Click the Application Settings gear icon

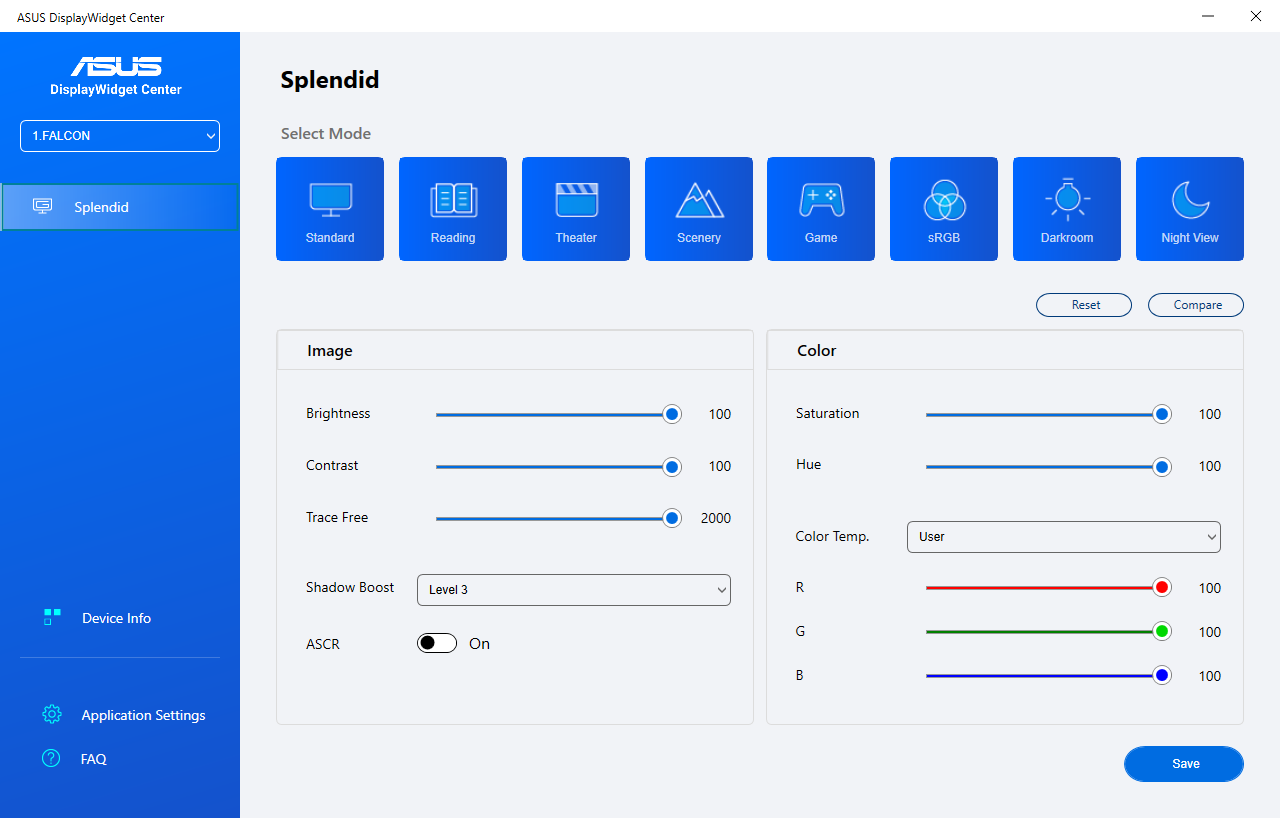52,715
